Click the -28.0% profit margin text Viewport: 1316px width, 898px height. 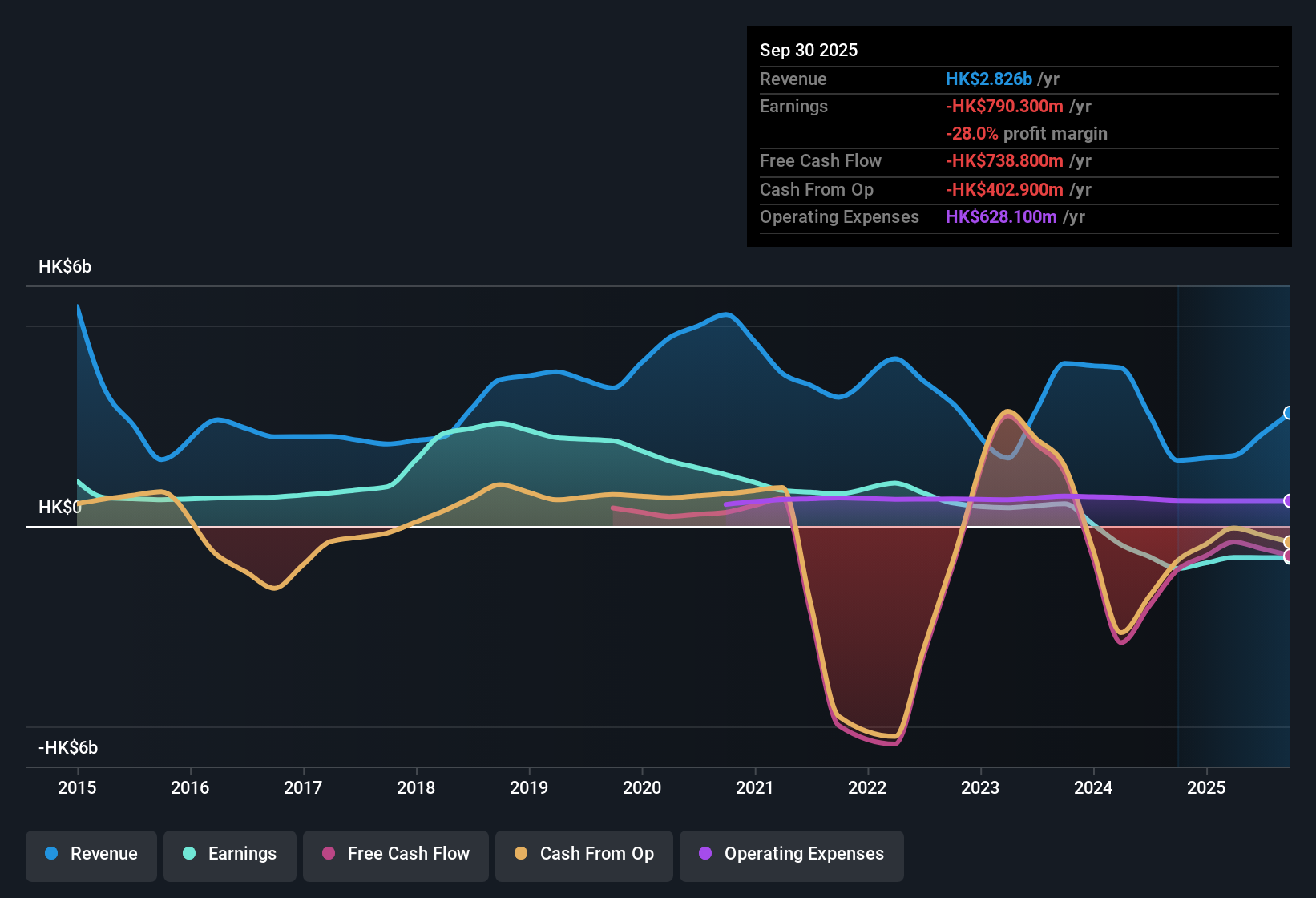click(1027, 133)
